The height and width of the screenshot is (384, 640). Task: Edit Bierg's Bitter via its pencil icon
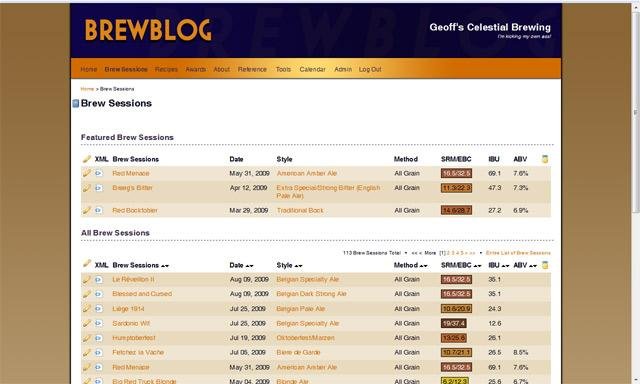pyautogui.click(x=87, y=188)
